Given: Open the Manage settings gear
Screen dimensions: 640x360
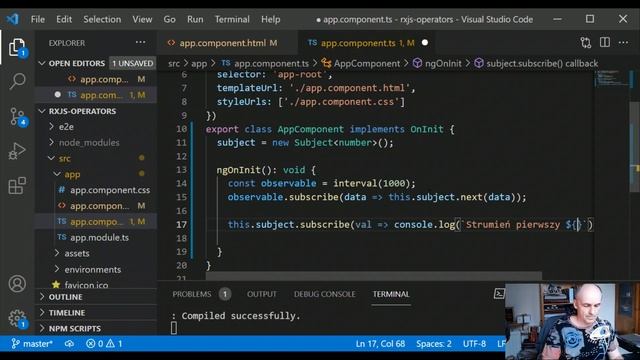Looking at the screenshot, I should point(17,318).
